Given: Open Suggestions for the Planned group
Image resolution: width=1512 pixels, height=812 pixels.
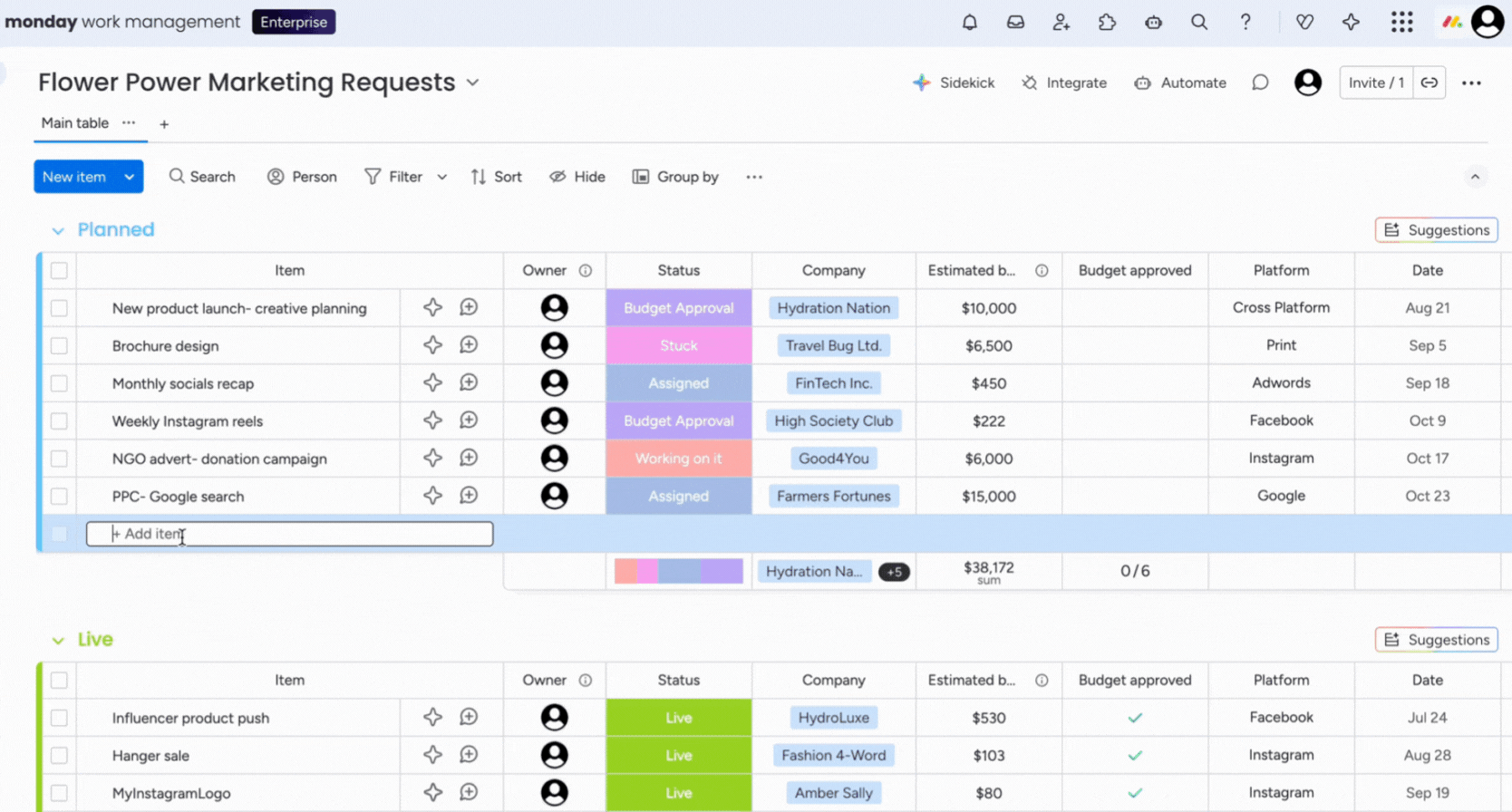Looking at the screenshot, I should [x=1436, y=230].
